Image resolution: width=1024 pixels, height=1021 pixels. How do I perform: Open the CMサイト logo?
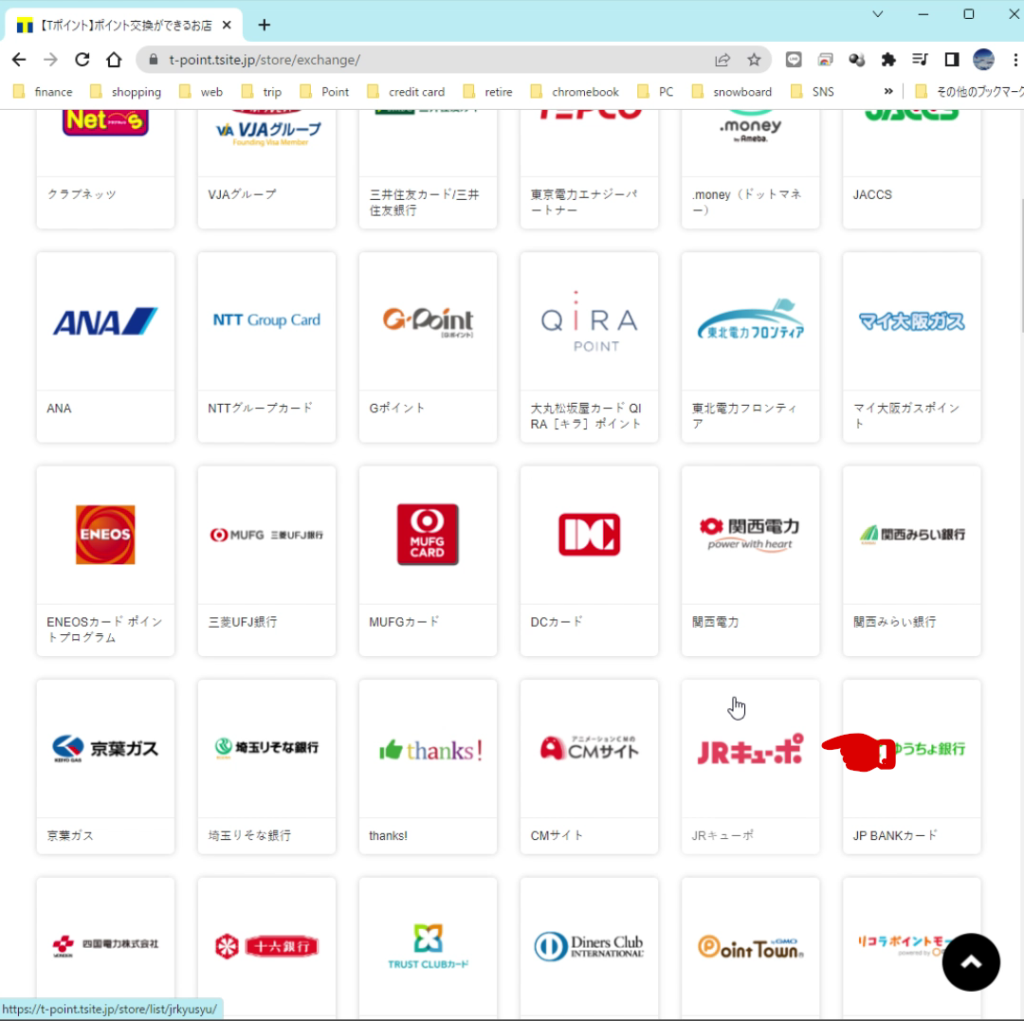pyautogui.click(x=589, y=749)
